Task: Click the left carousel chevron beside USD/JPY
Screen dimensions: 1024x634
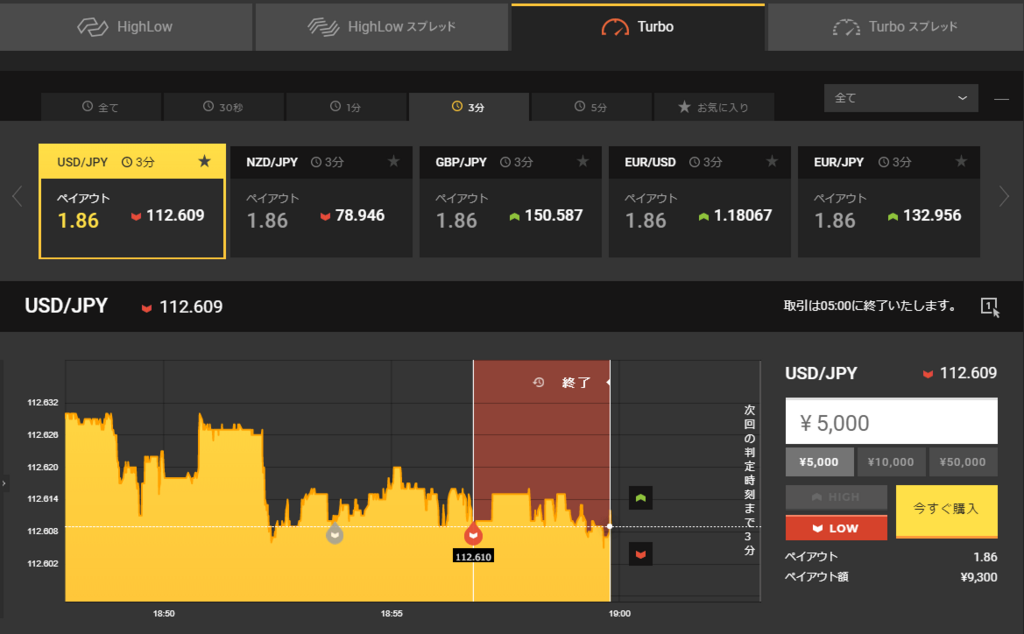Action: (16, 197)
